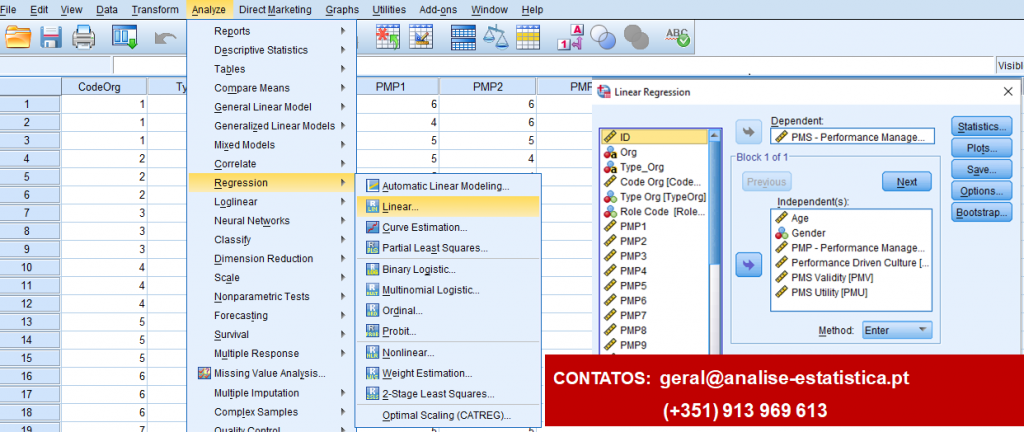Screen dimensions: 1024x432
Task: Expand the Nonparametric Tests submenu
Action: click(272, 296)
